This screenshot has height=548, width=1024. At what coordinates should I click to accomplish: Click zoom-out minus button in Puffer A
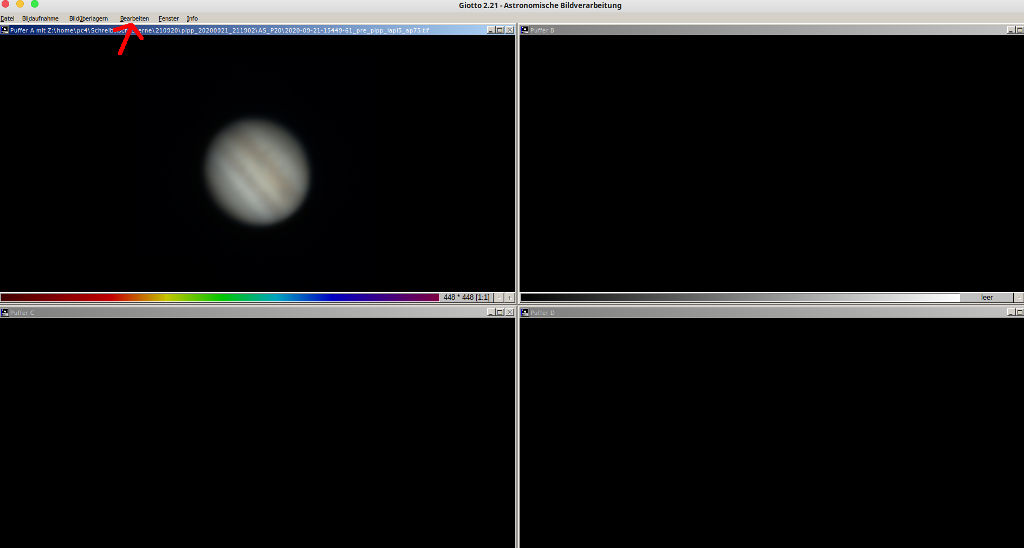pos(498,297)
